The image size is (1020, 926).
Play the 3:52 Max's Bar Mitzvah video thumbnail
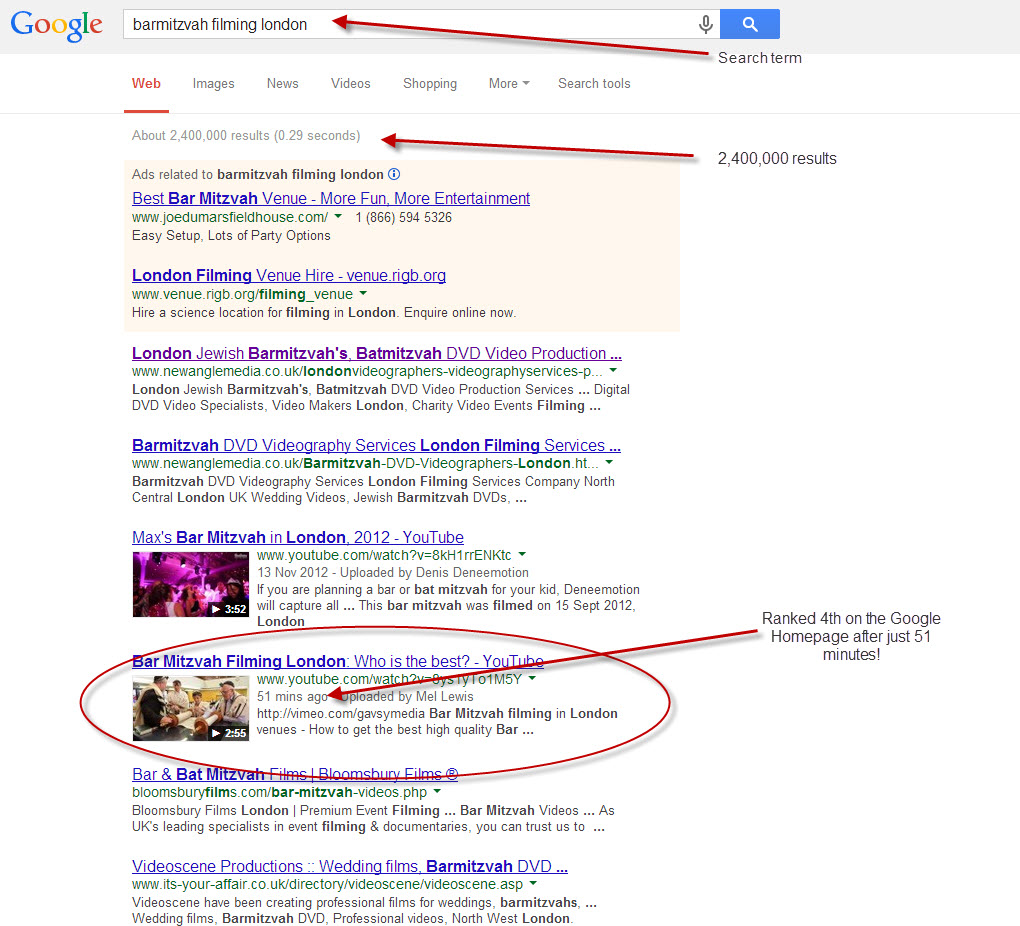[191, 584]
